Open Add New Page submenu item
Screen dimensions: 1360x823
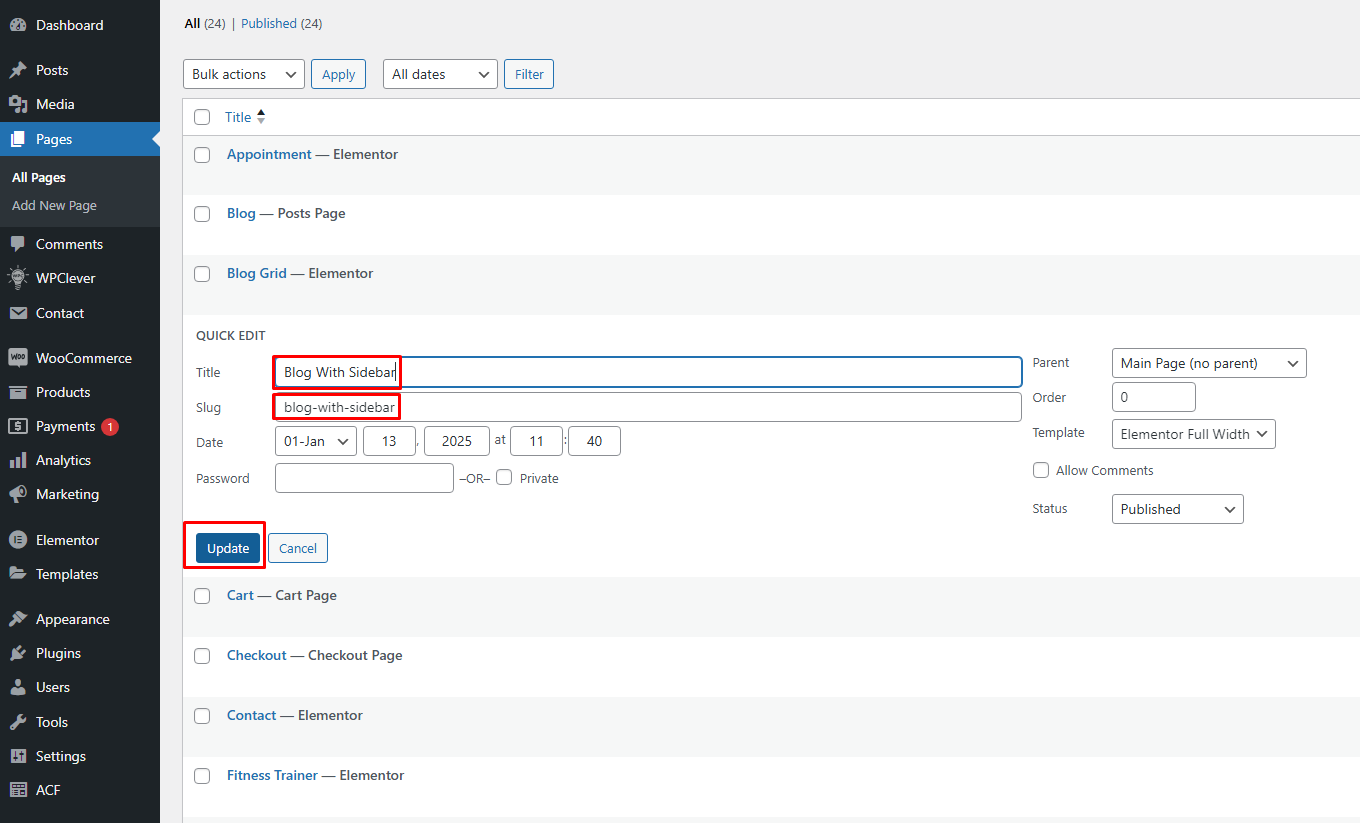(x=54, y=205)
